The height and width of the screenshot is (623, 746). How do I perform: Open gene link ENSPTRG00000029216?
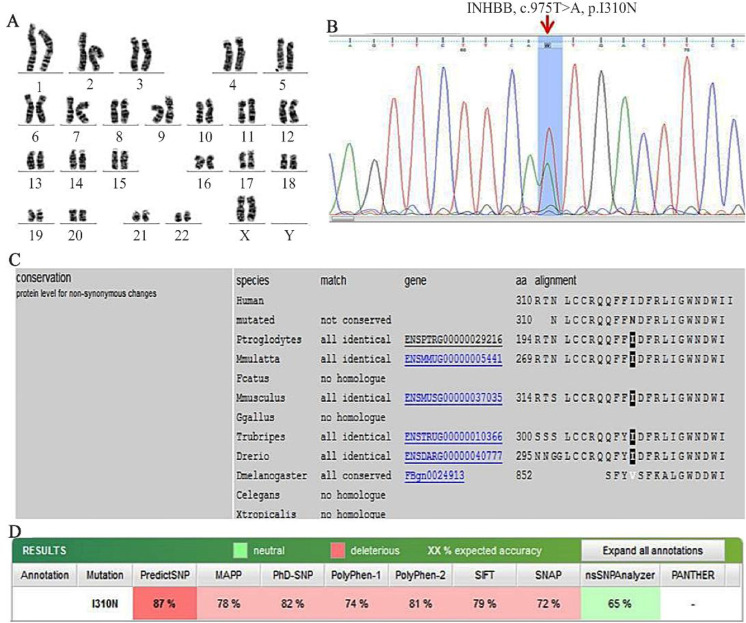click(x=453, y=340)
